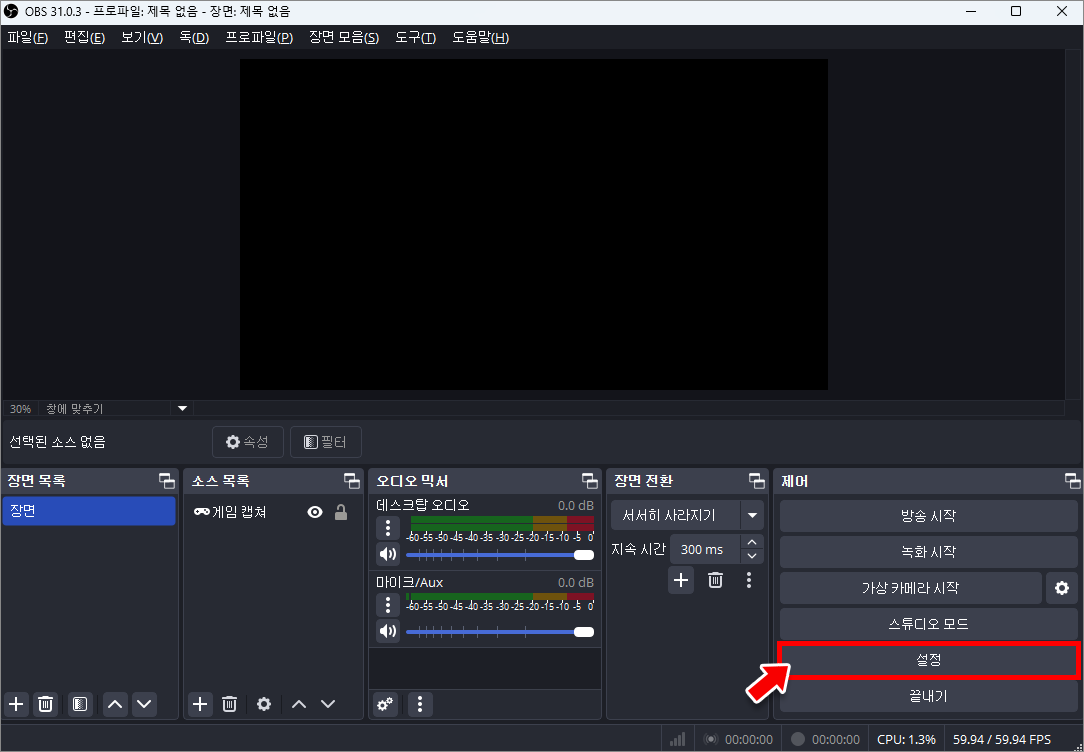Open the 도움말 menu
Screen dimensions: 1084x752
[480, 37]
